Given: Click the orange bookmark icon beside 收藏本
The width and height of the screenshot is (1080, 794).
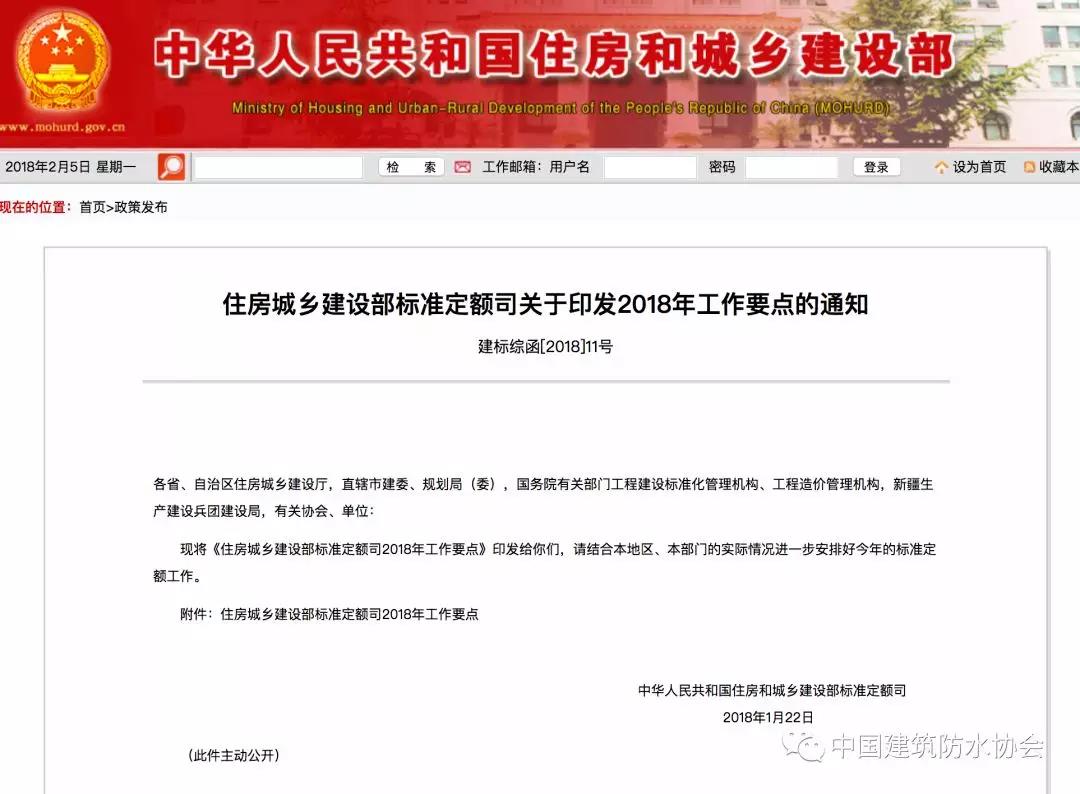Looking at the screenshot, I should click(x=1029, y=168).
